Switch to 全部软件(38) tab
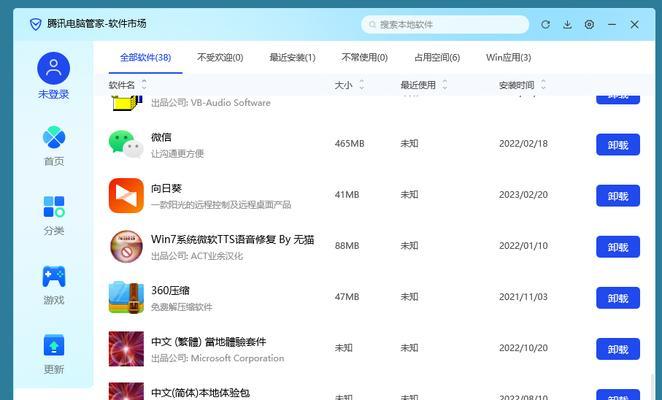This screenshot has height=400, width=662. click(x=145, y=57)
